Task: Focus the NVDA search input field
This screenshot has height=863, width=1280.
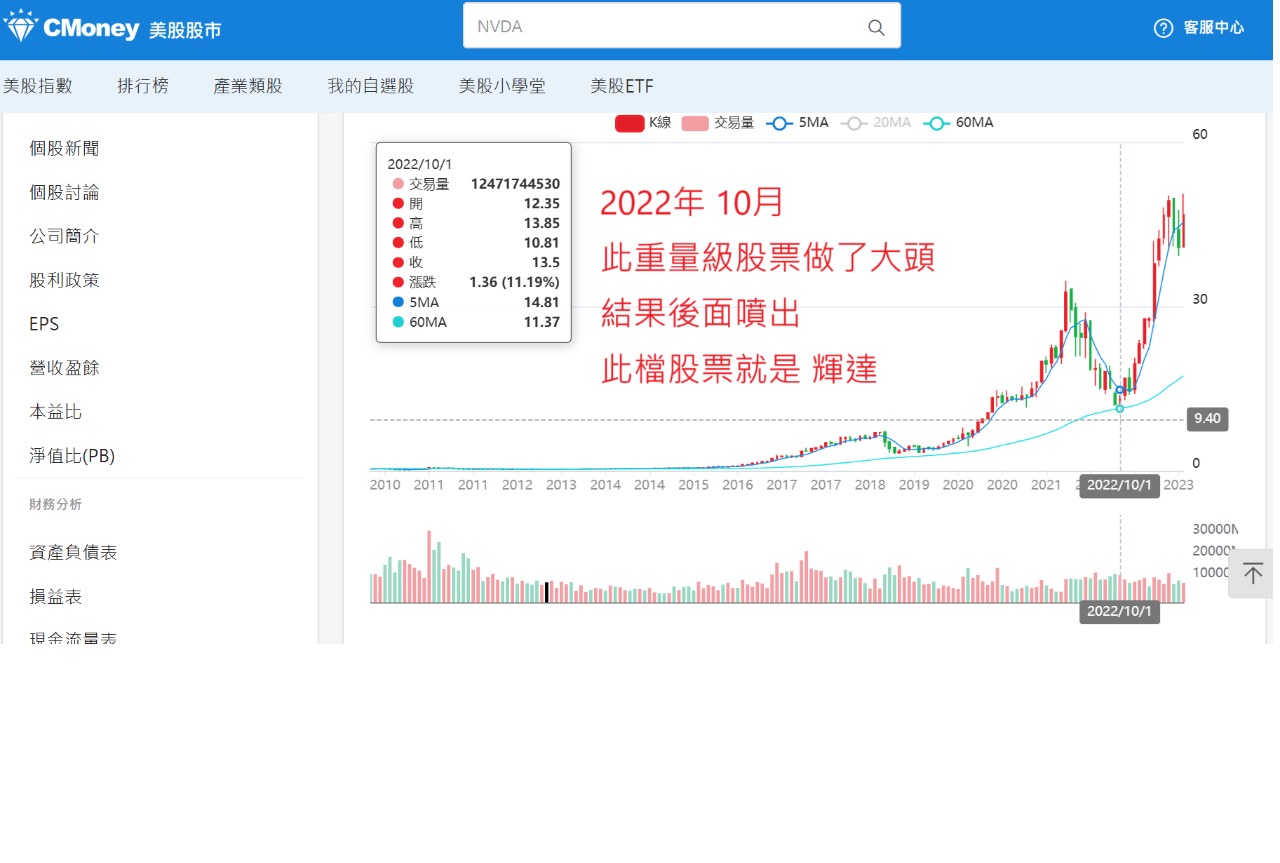Action: [x=682, y=27]
